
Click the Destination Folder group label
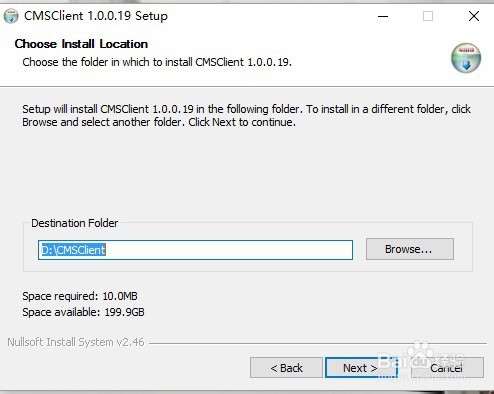pos(75,223)
